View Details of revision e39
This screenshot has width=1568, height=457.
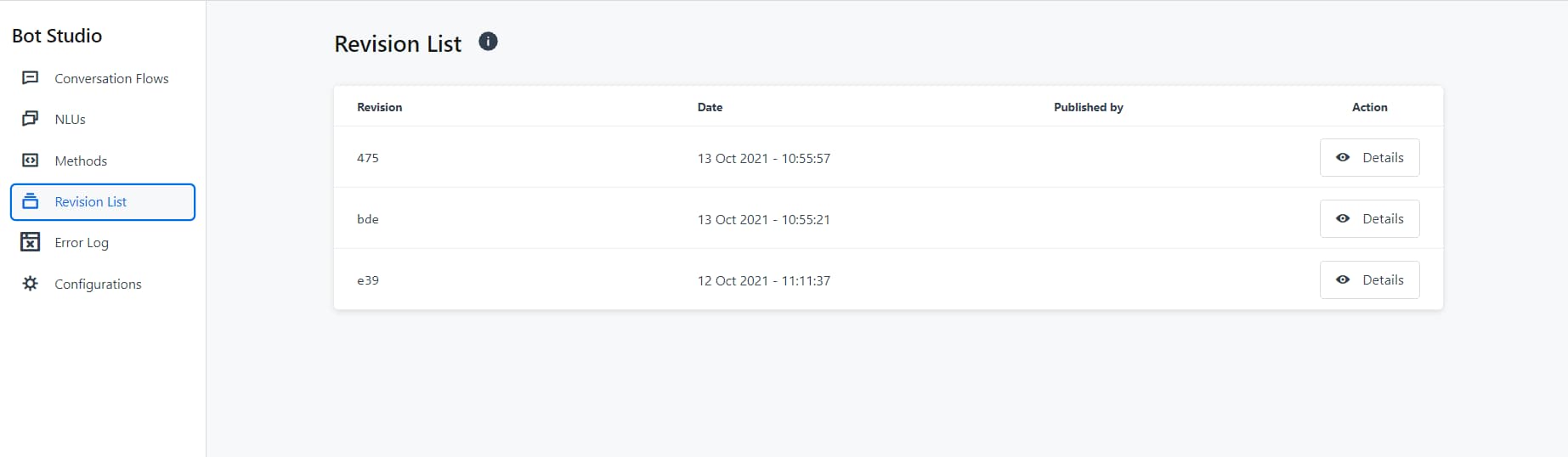1369,279
